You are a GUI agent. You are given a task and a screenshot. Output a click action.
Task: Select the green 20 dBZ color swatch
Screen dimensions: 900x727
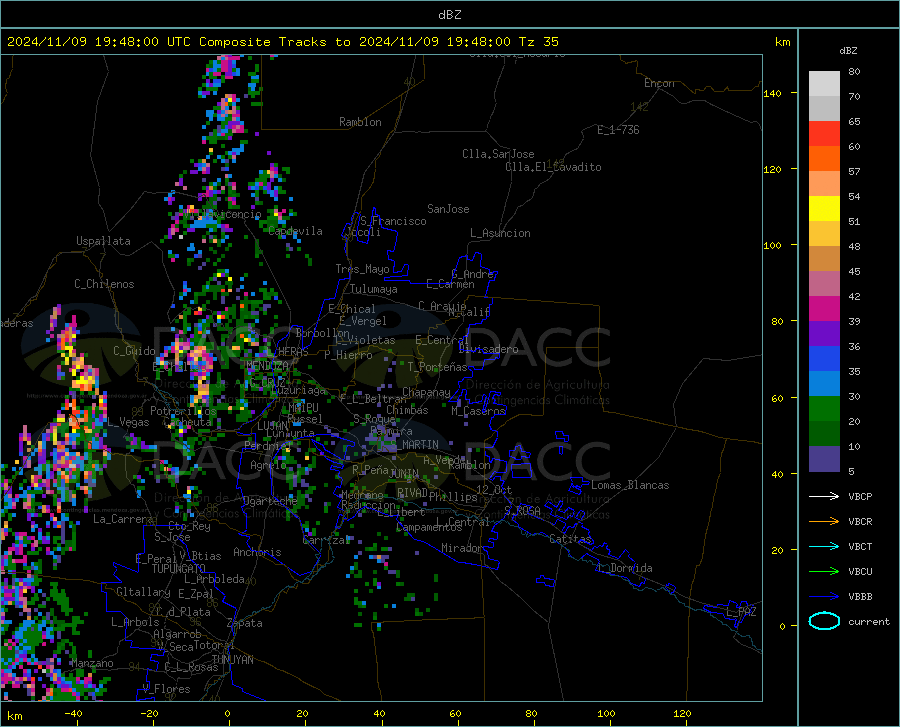pos(824,409)
